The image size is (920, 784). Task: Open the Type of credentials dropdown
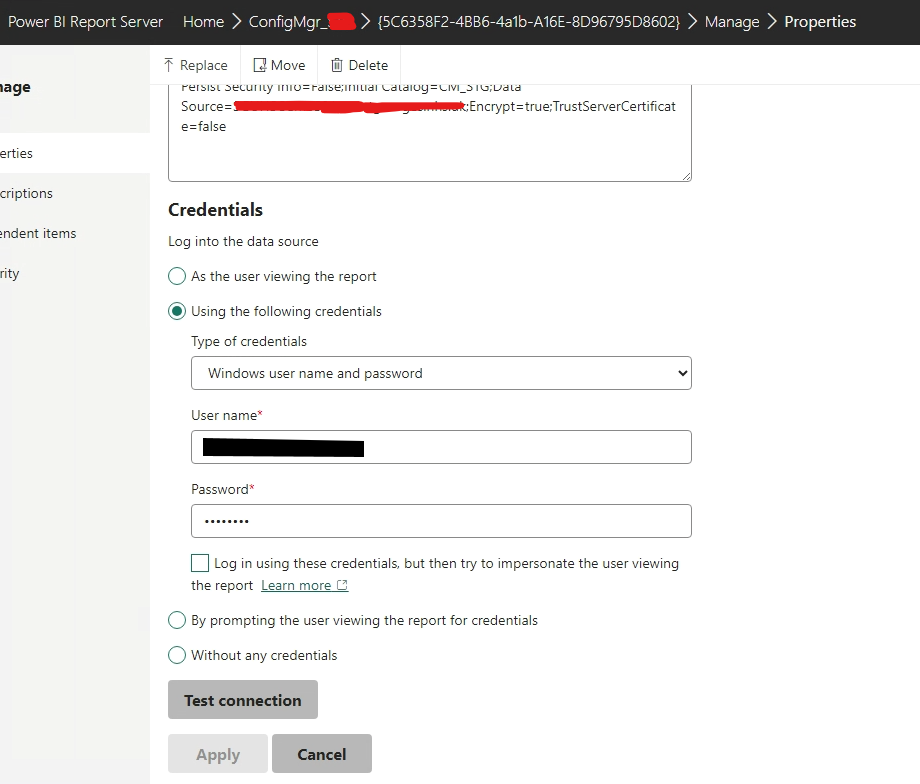pos(441,373)
